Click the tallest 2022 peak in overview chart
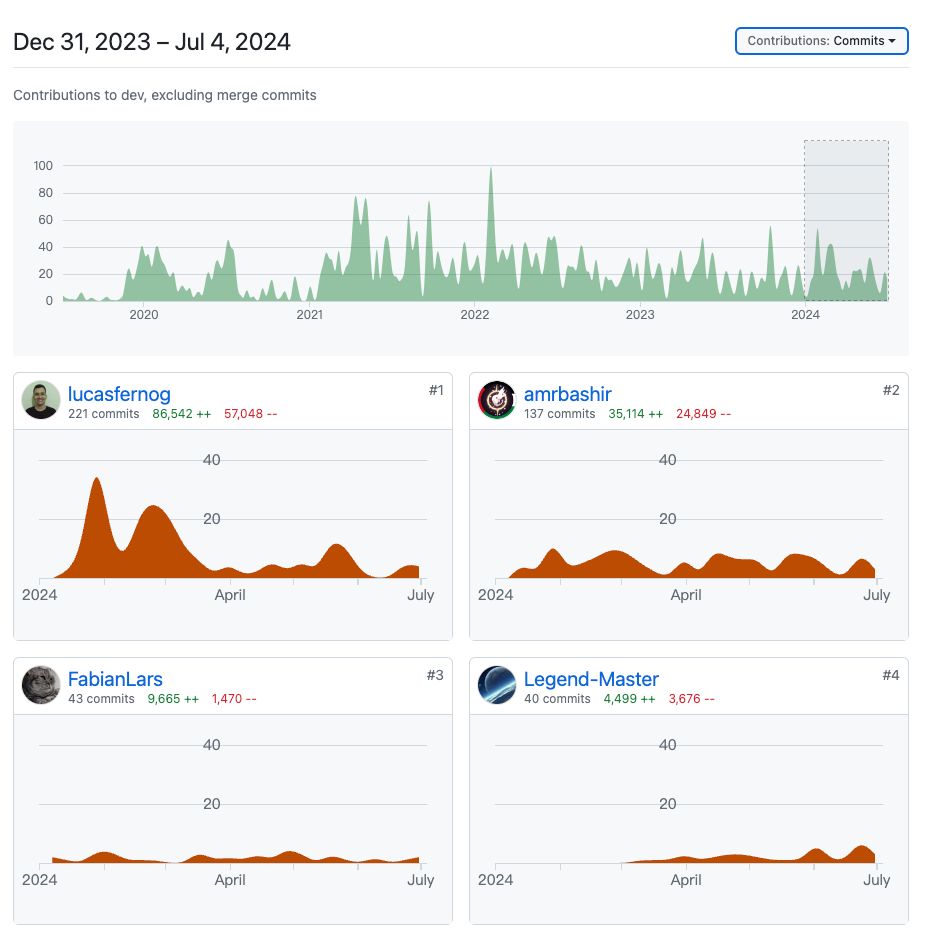This screenshot has height=932, width=932. 490,170
